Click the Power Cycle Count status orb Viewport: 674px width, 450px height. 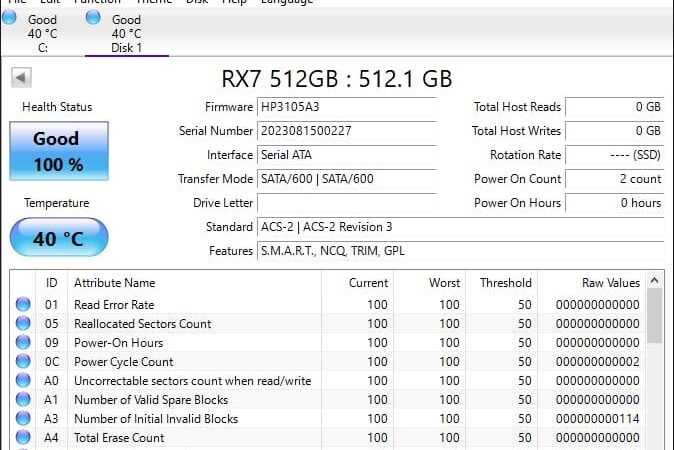22,362
